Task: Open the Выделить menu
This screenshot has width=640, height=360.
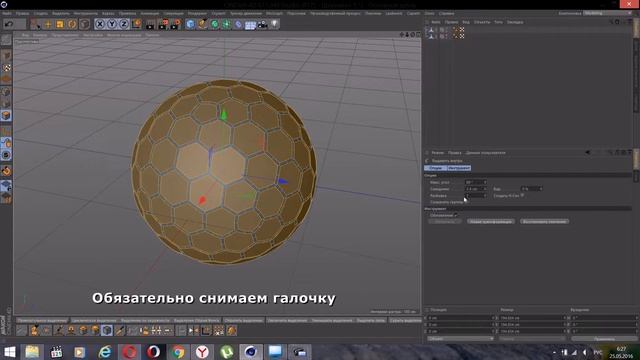Action: (60, 13)
